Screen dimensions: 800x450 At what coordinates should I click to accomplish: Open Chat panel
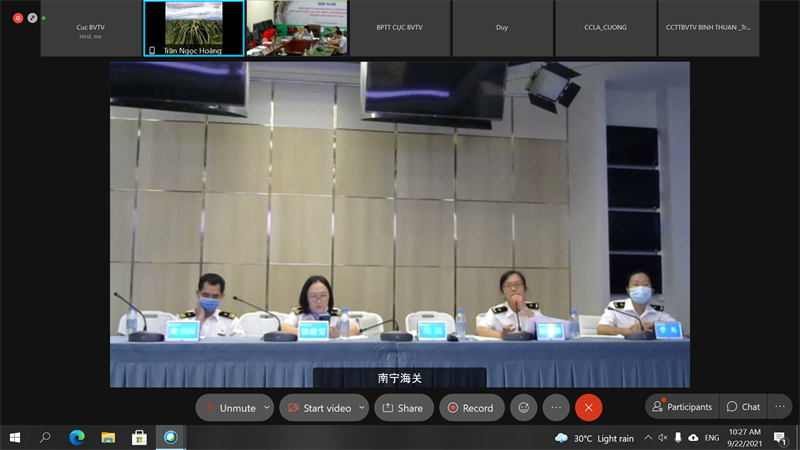(743, 407)
